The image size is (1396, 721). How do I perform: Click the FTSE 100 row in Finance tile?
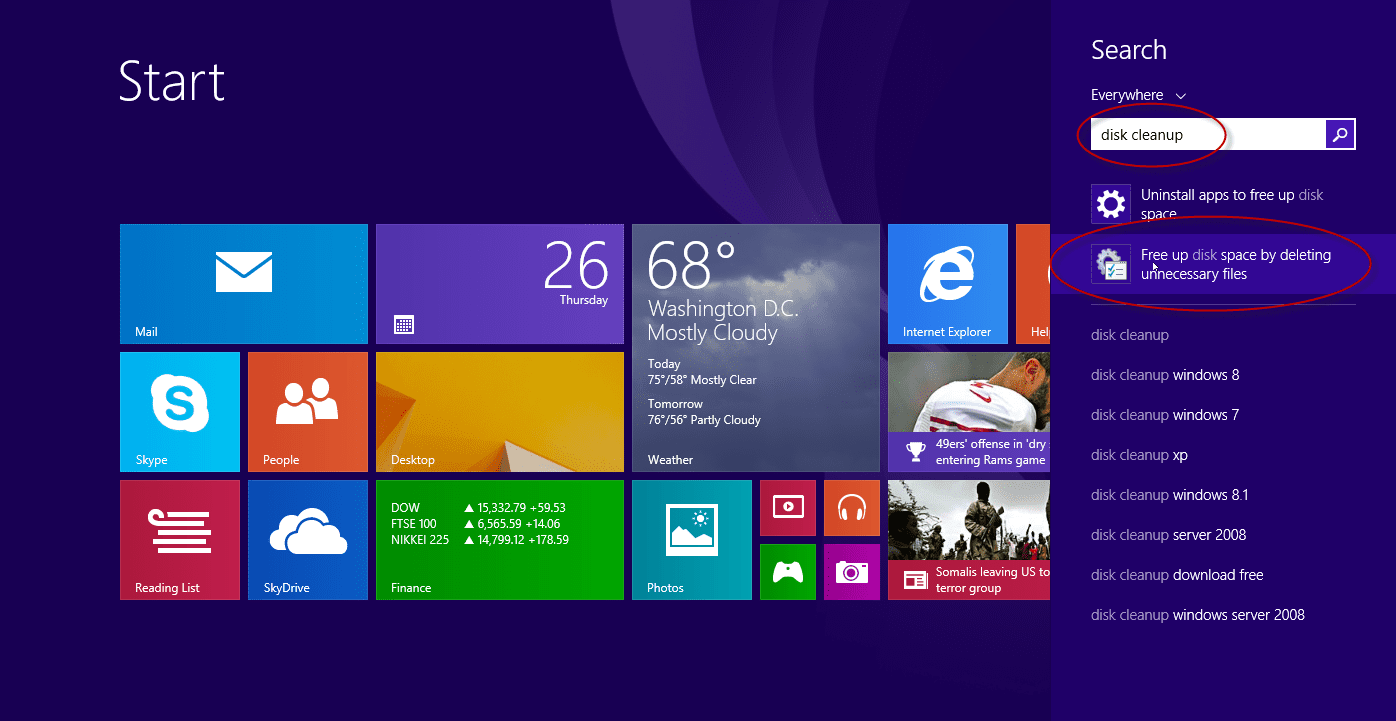pyautogui.click(x=476, y=524)
